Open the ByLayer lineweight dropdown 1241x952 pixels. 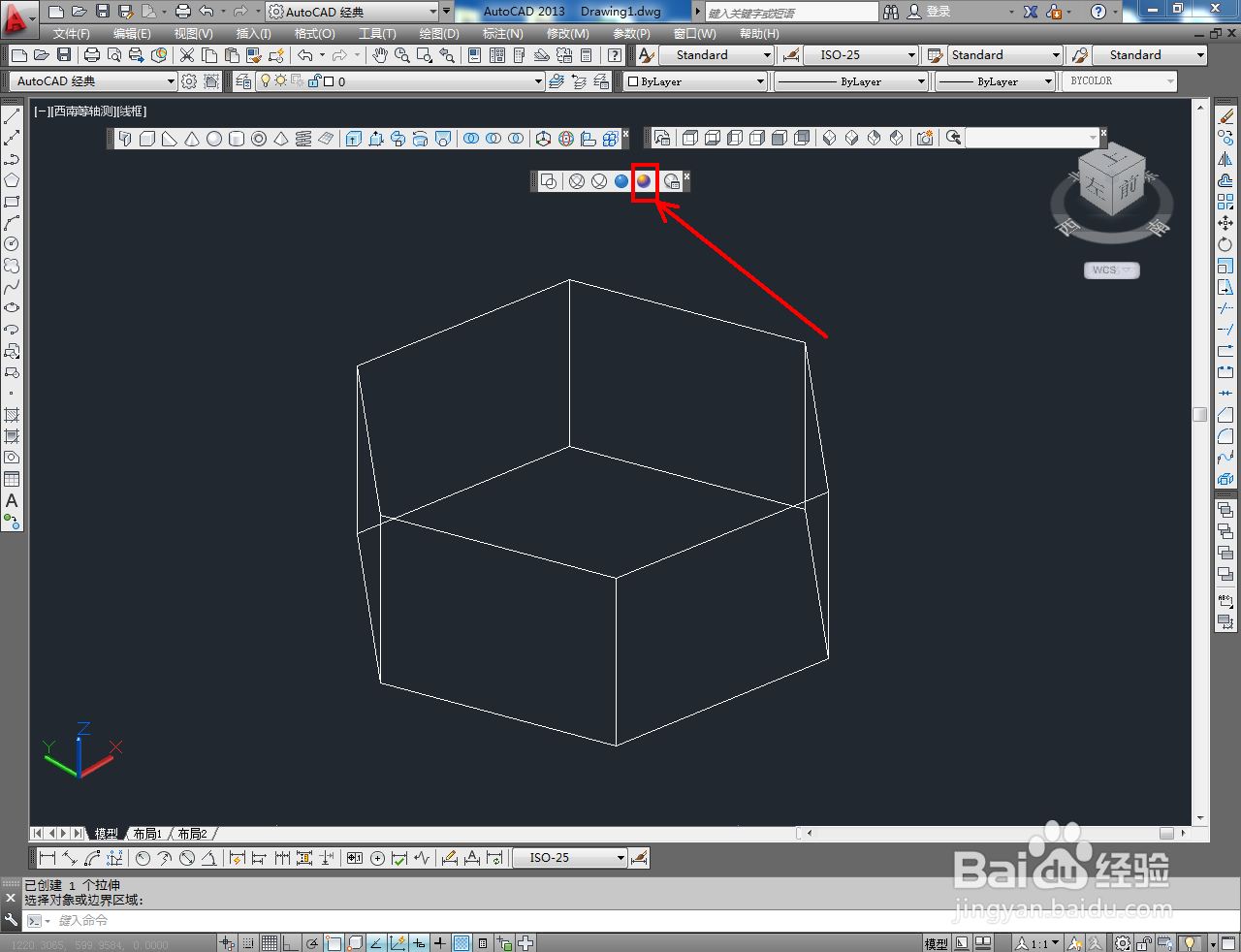click(x=995, y=81)
